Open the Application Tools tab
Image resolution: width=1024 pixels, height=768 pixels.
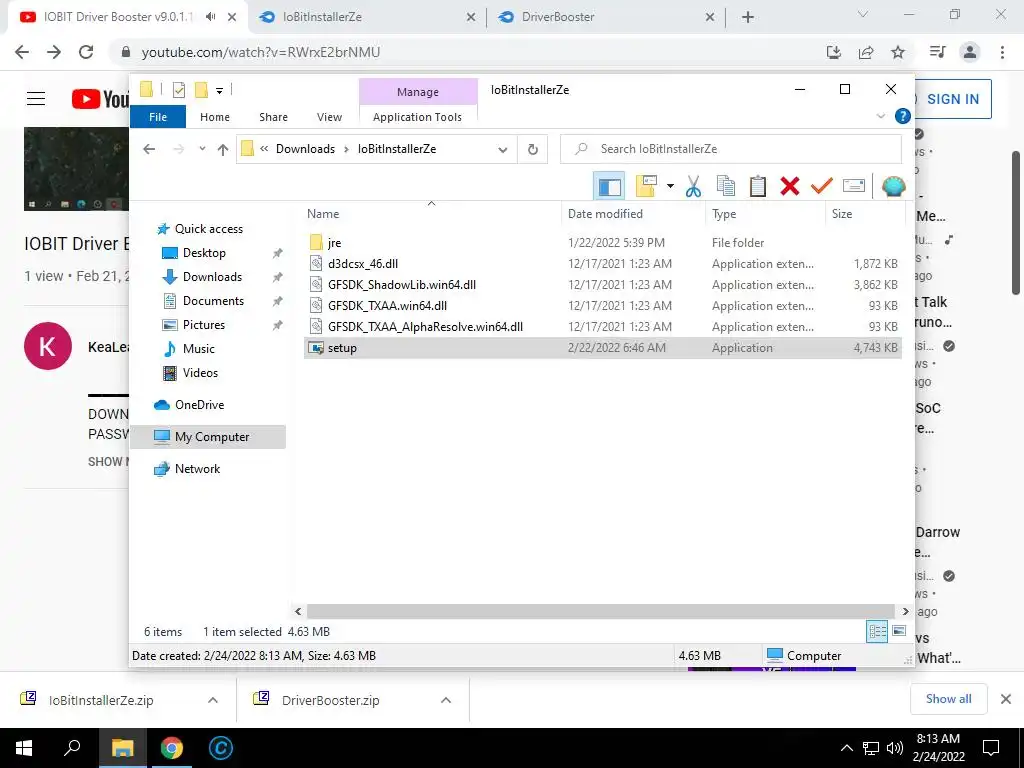pos(417,117)
